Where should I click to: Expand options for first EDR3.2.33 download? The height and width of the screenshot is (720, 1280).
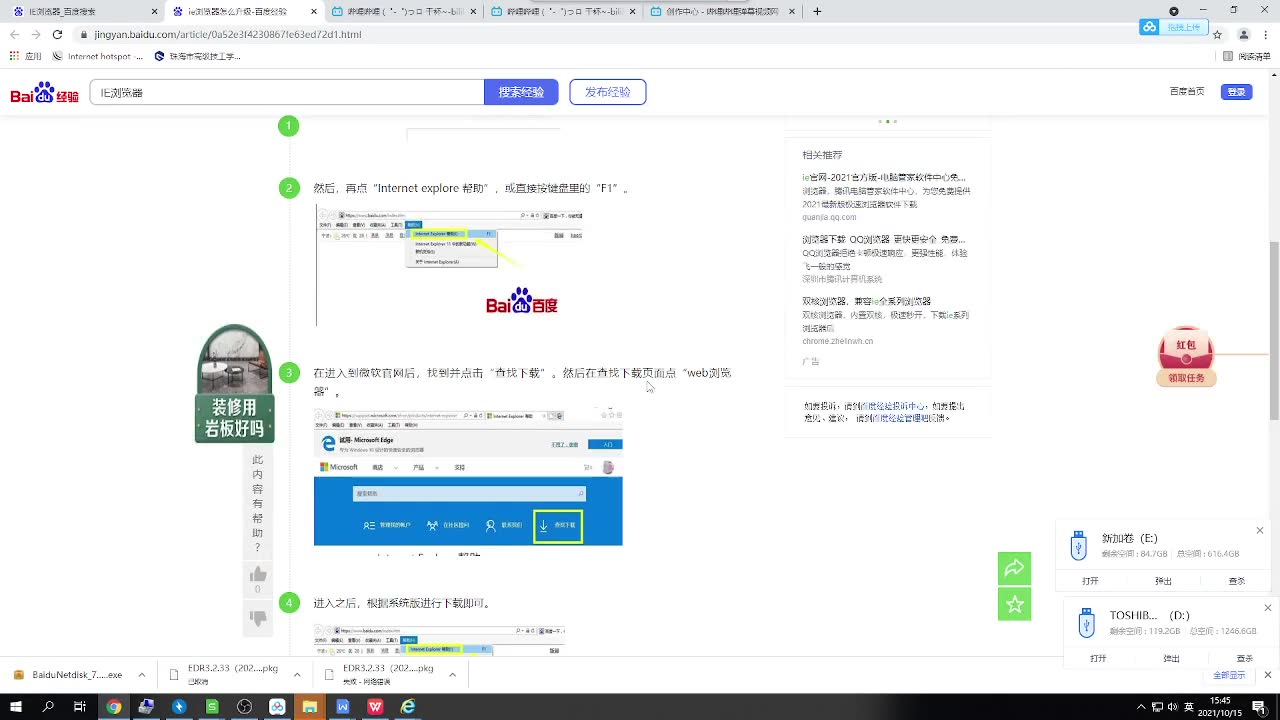[297, 675]
